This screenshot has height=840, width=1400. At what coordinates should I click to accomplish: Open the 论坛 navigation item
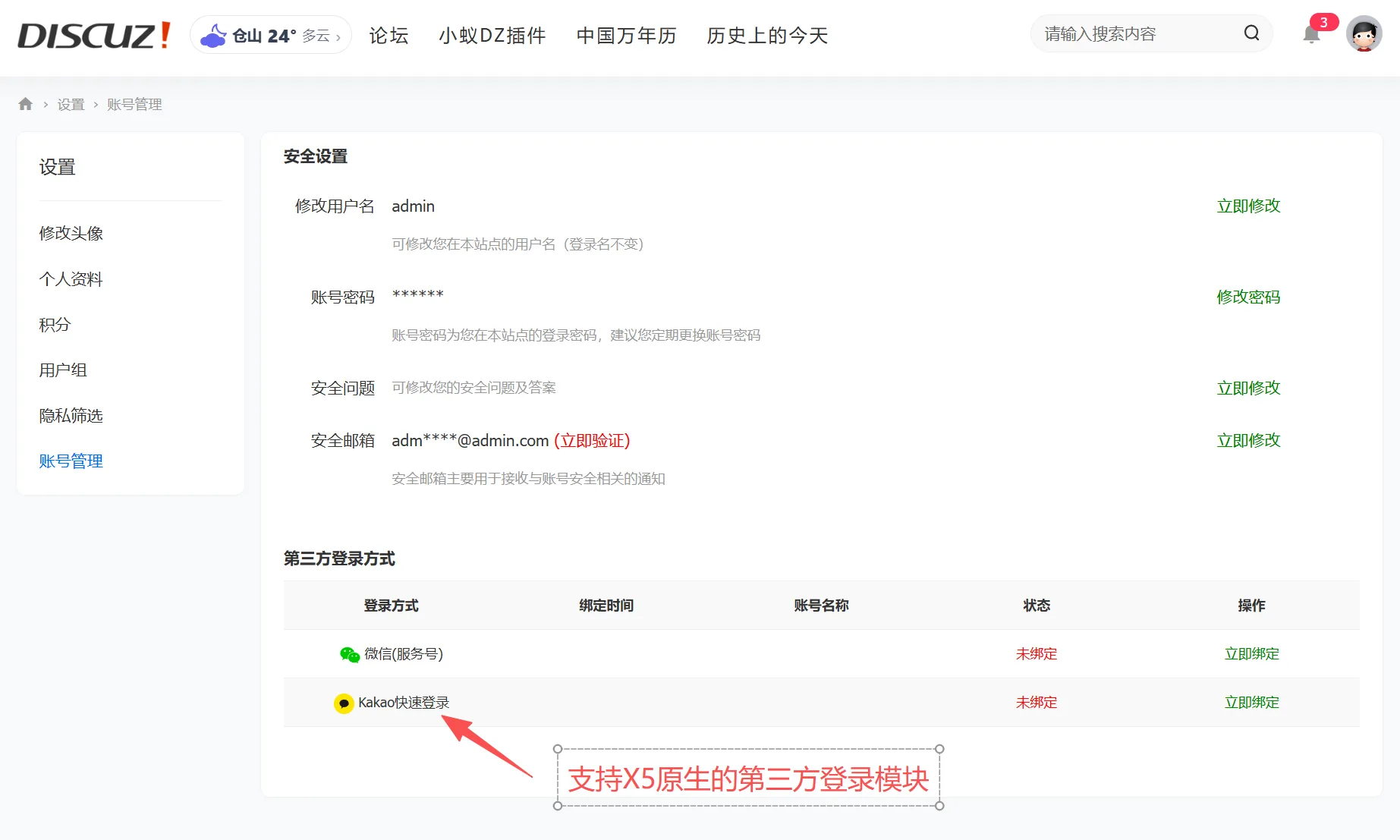click(389, 35)
